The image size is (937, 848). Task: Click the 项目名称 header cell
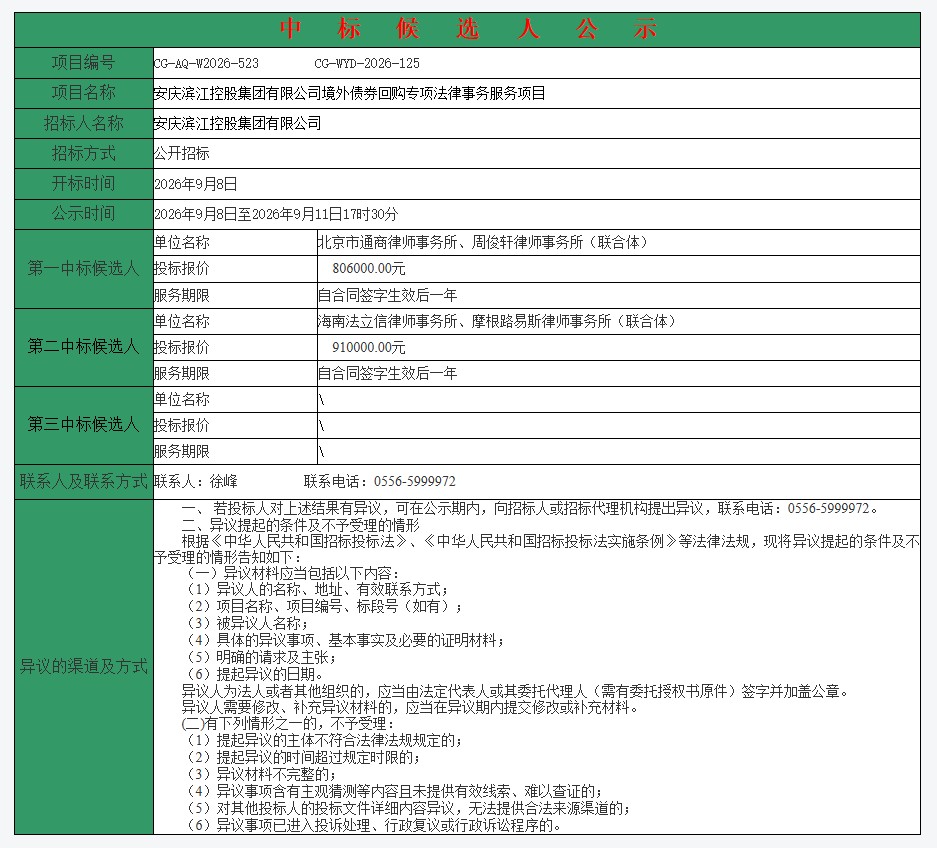point(84,93)
